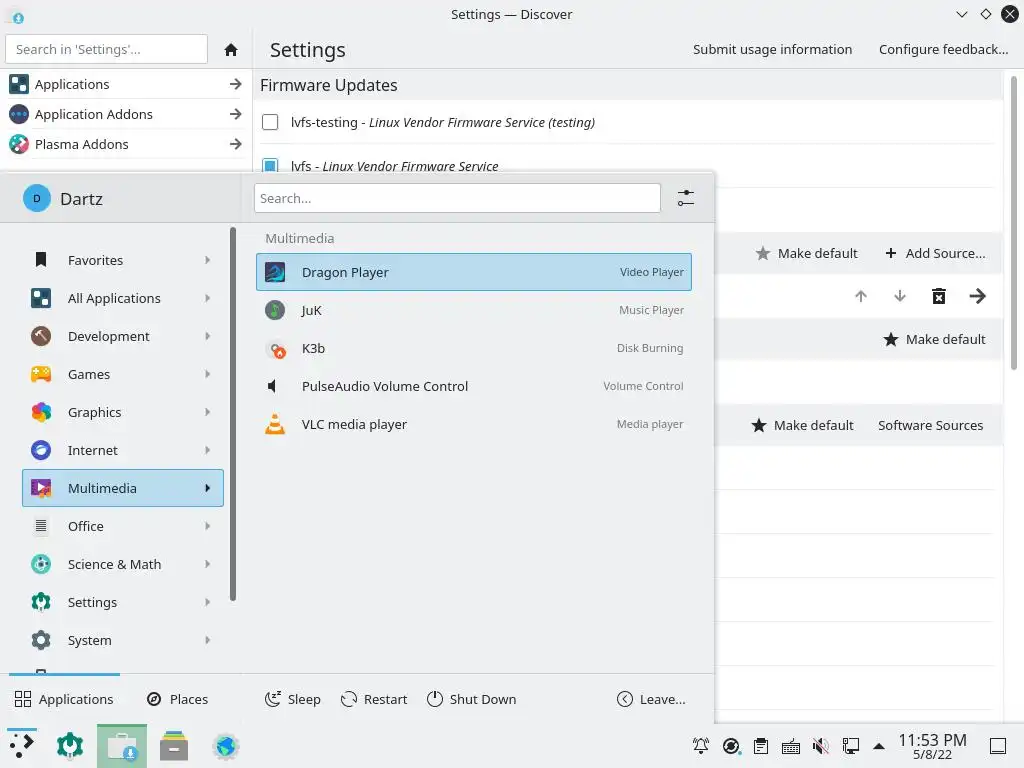Open clipboard tray icon
This screenshot has width=1024, height=768.
tap(761, 746)
